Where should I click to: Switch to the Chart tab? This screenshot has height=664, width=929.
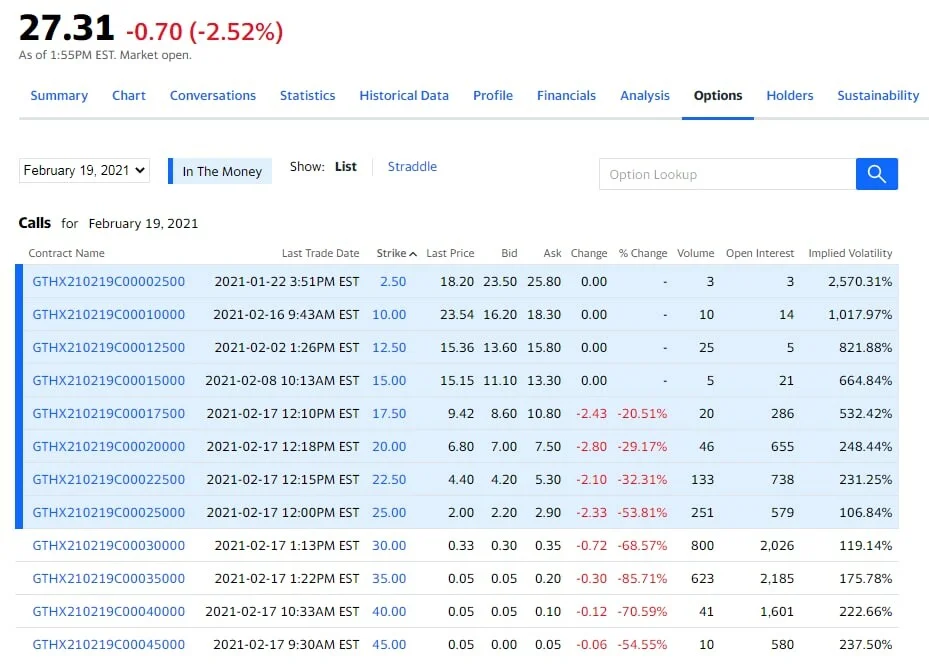[129, 95]
